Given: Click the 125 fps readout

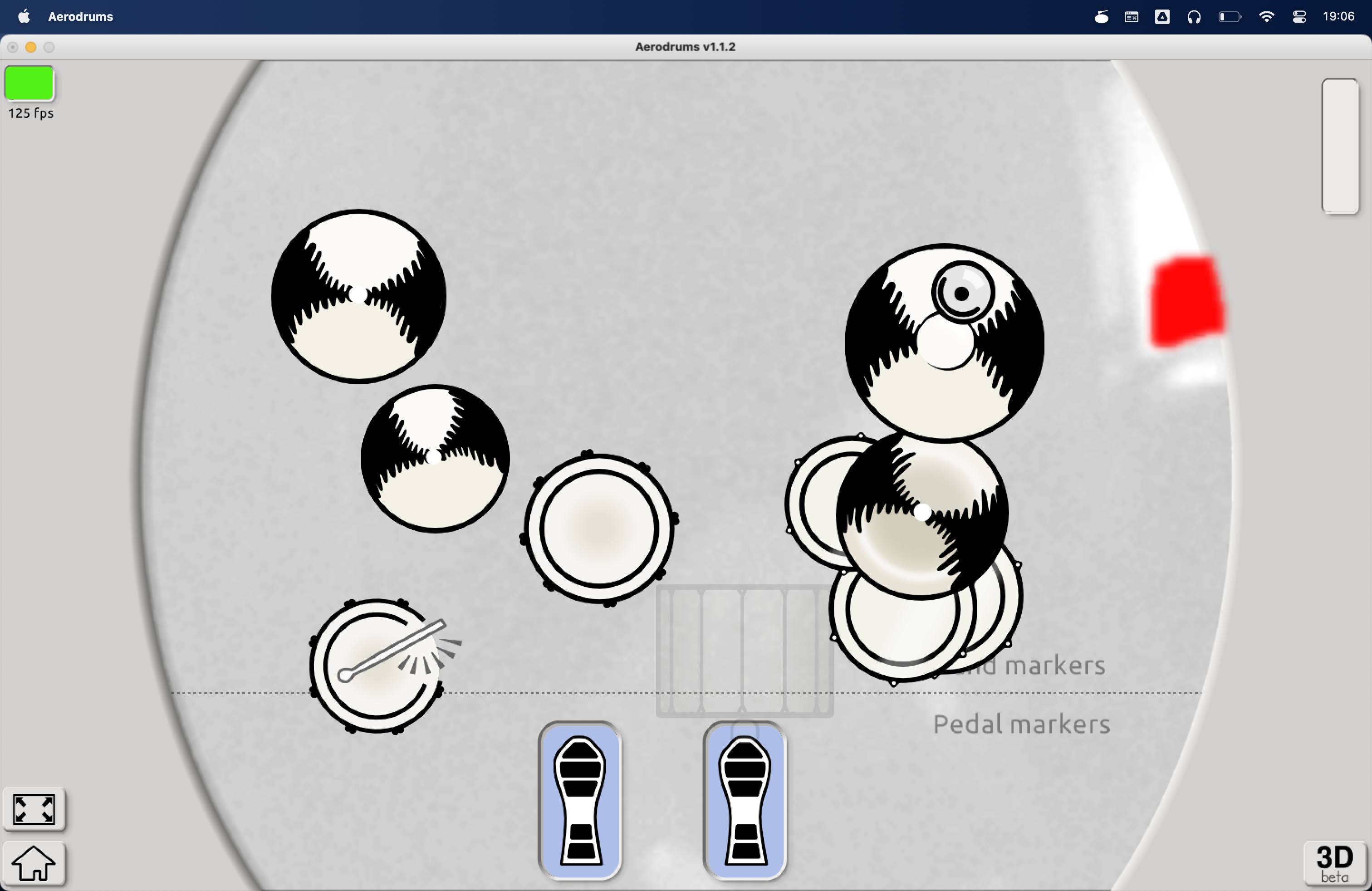Looking at the screenshot, I should pos(30,113).
